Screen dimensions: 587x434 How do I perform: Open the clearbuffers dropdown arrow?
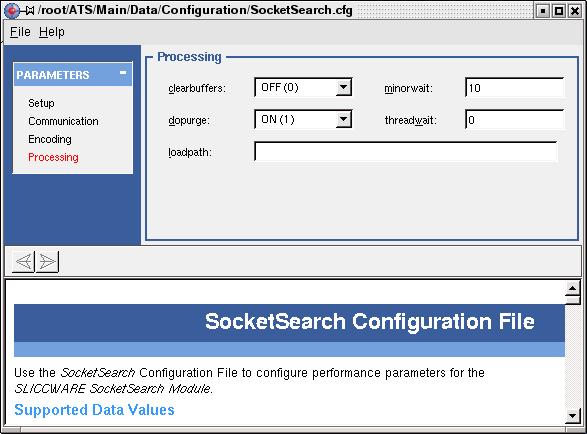click(x=343, y=87)
